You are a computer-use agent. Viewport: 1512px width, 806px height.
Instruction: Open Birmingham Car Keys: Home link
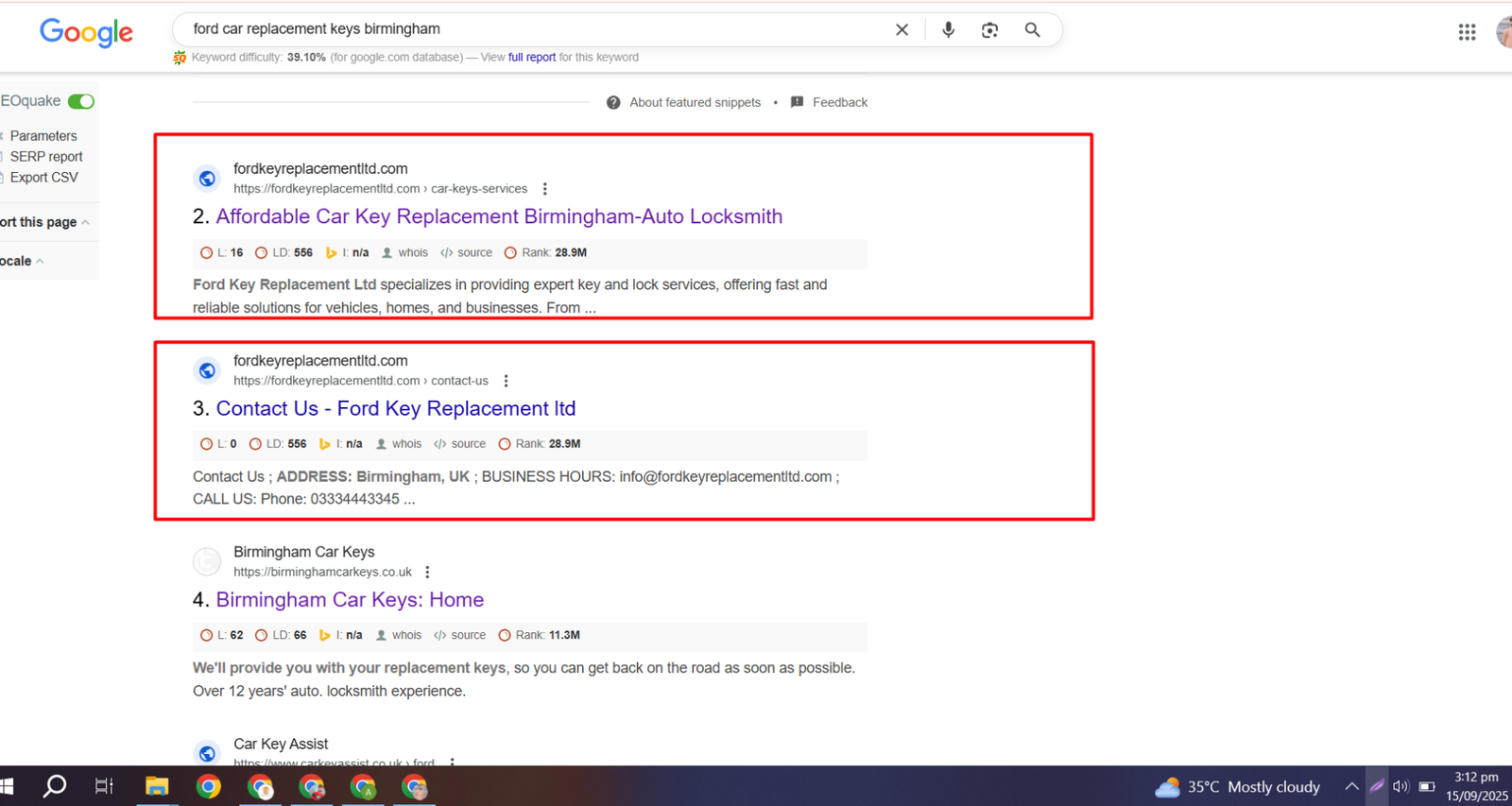[x=350, y=600]
